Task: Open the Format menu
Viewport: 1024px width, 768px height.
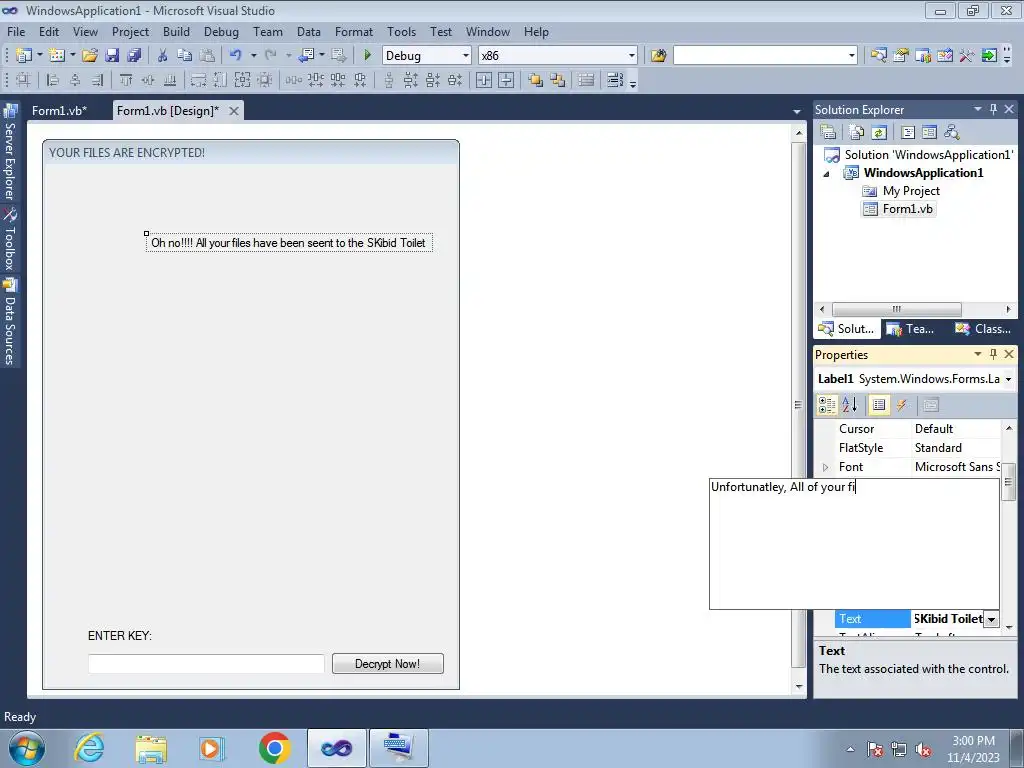Action: click(x=354, y=31)
